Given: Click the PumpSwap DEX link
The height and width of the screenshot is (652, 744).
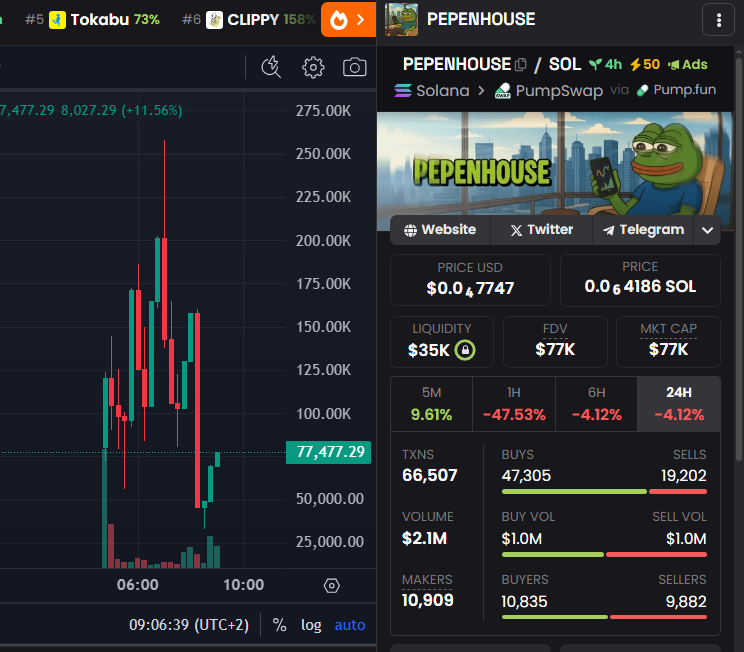Looking at the screenshot, I should click(x=549, y=90).
